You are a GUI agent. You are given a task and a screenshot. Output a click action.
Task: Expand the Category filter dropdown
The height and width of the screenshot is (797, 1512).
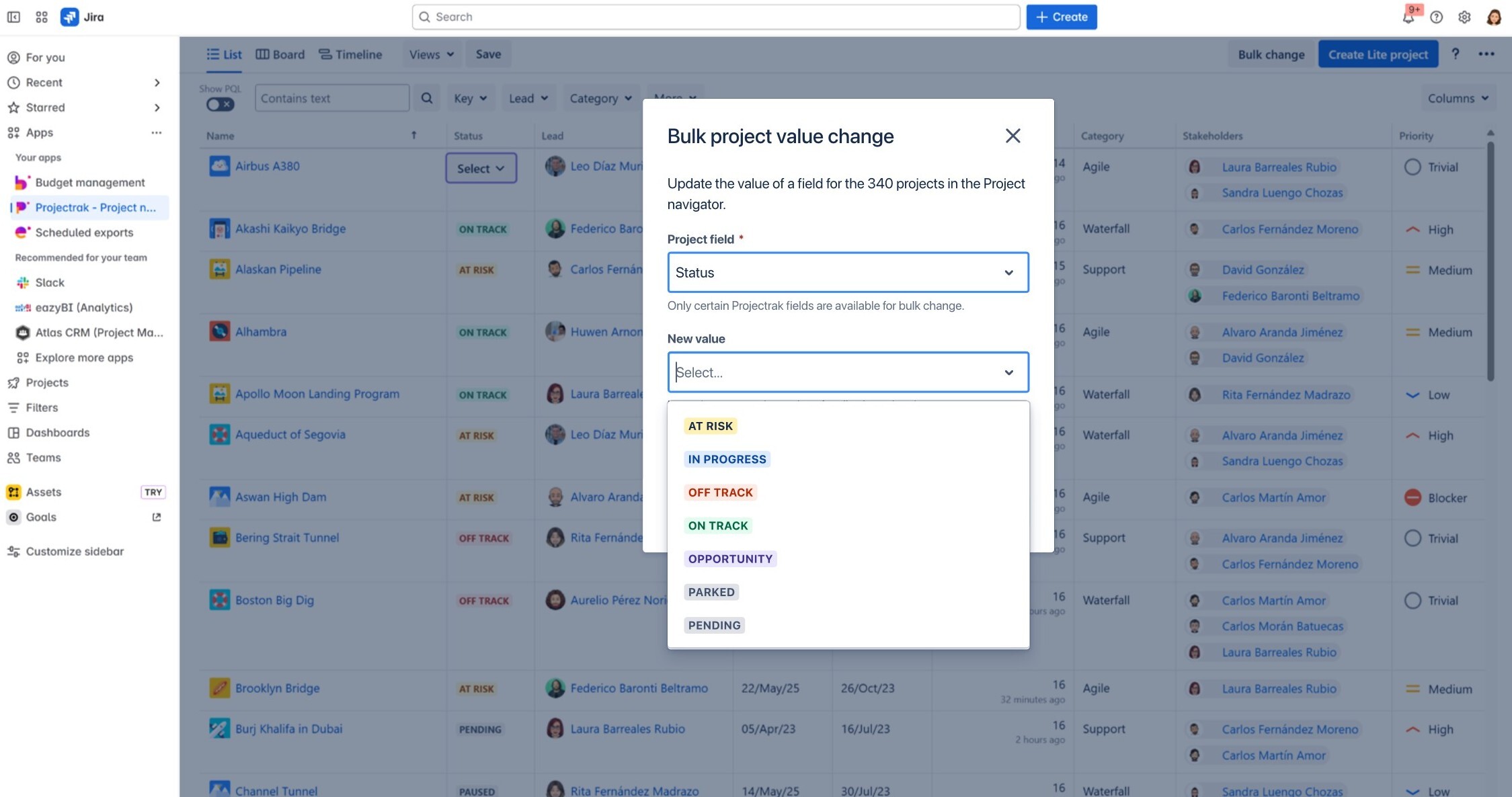pyautogui.click(x=600, y=97)
